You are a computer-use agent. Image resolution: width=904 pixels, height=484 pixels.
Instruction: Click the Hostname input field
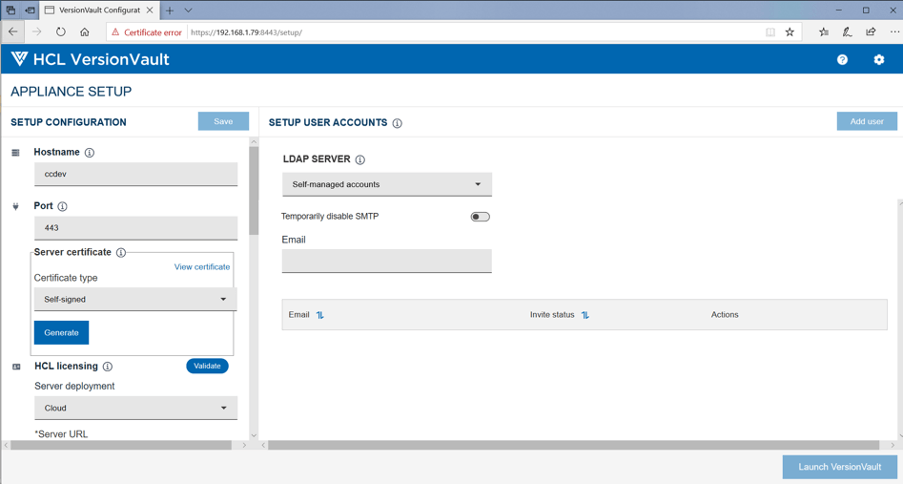135,174
